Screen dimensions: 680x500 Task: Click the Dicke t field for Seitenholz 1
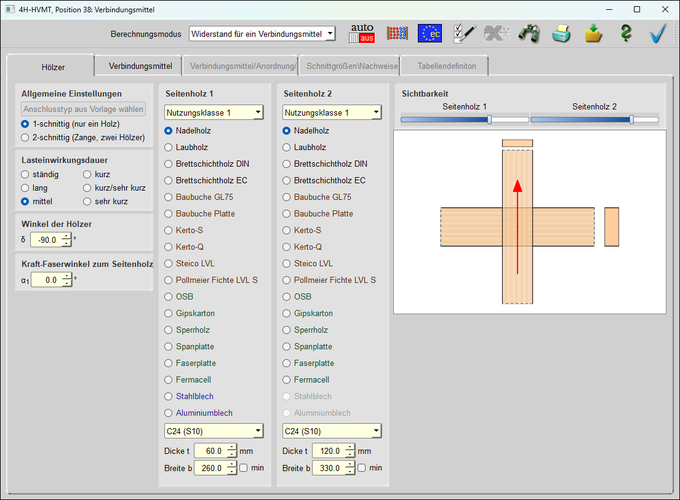tap(210, 451)
